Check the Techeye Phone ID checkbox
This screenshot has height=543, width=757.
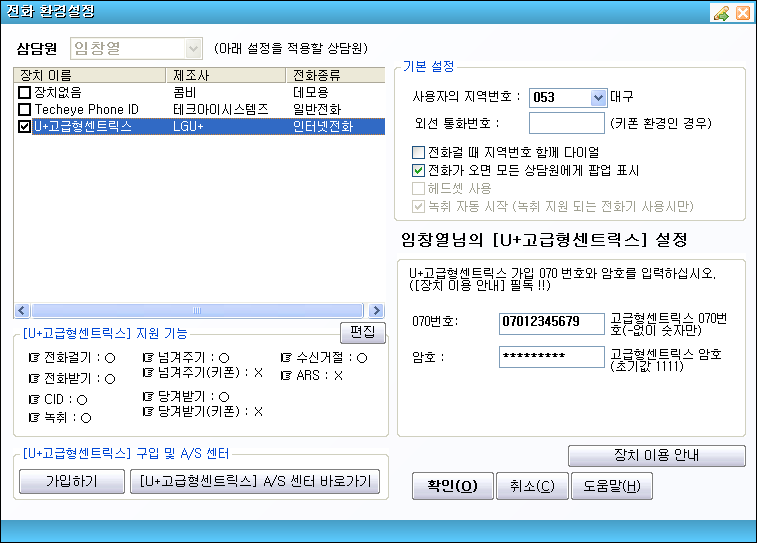24,109
